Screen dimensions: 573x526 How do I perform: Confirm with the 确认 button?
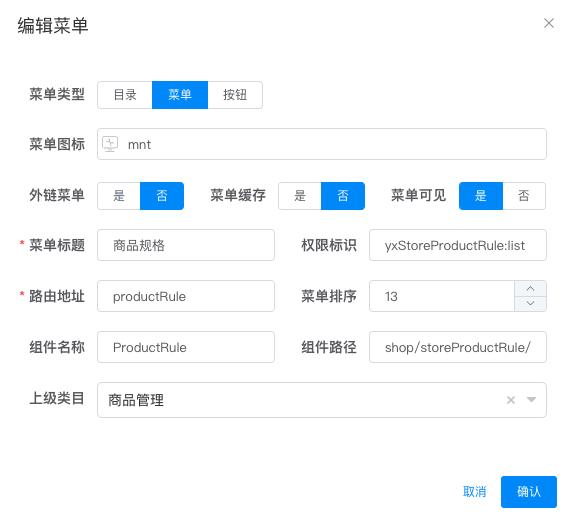(x=529, y=492)
